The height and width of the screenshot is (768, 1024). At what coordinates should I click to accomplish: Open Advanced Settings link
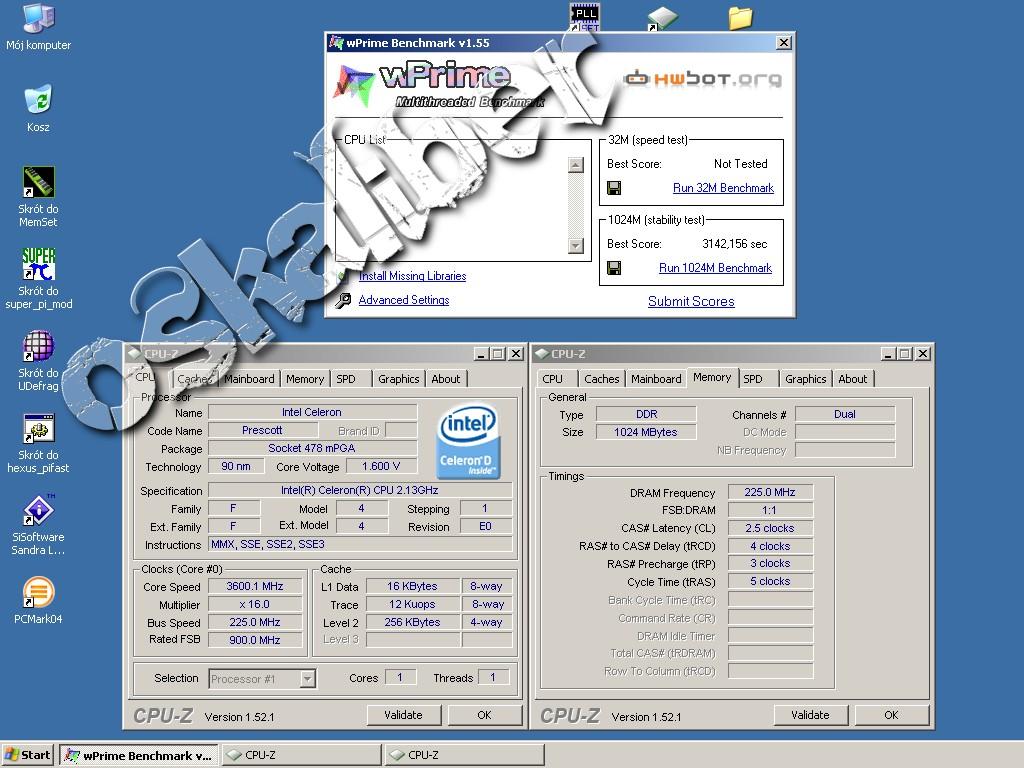404,300
